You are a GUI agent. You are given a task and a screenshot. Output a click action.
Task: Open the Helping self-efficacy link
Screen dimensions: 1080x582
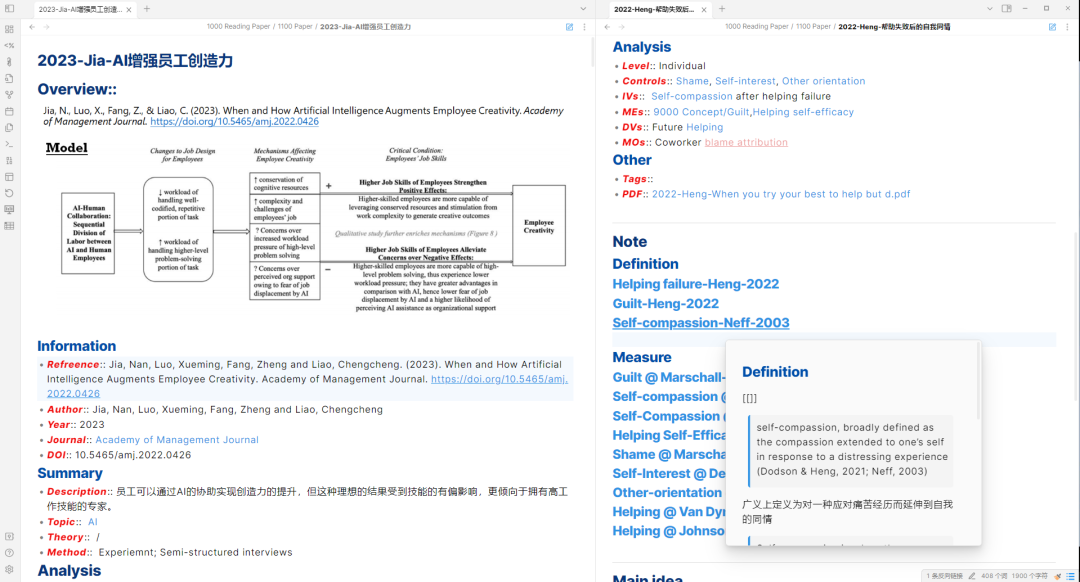tap(803, 112)
